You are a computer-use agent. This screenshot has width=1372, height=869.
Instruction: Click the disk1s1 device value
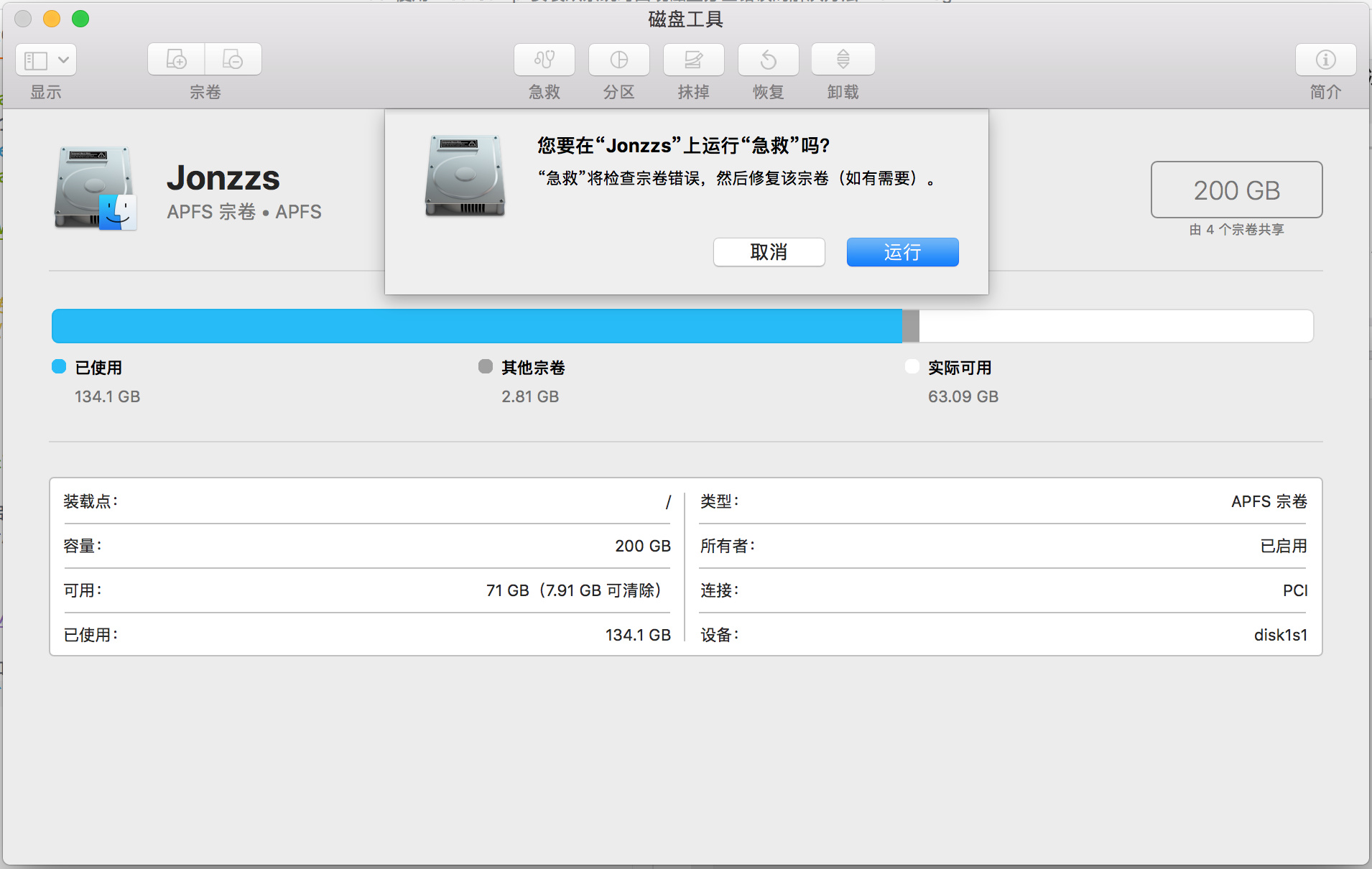1280,635
